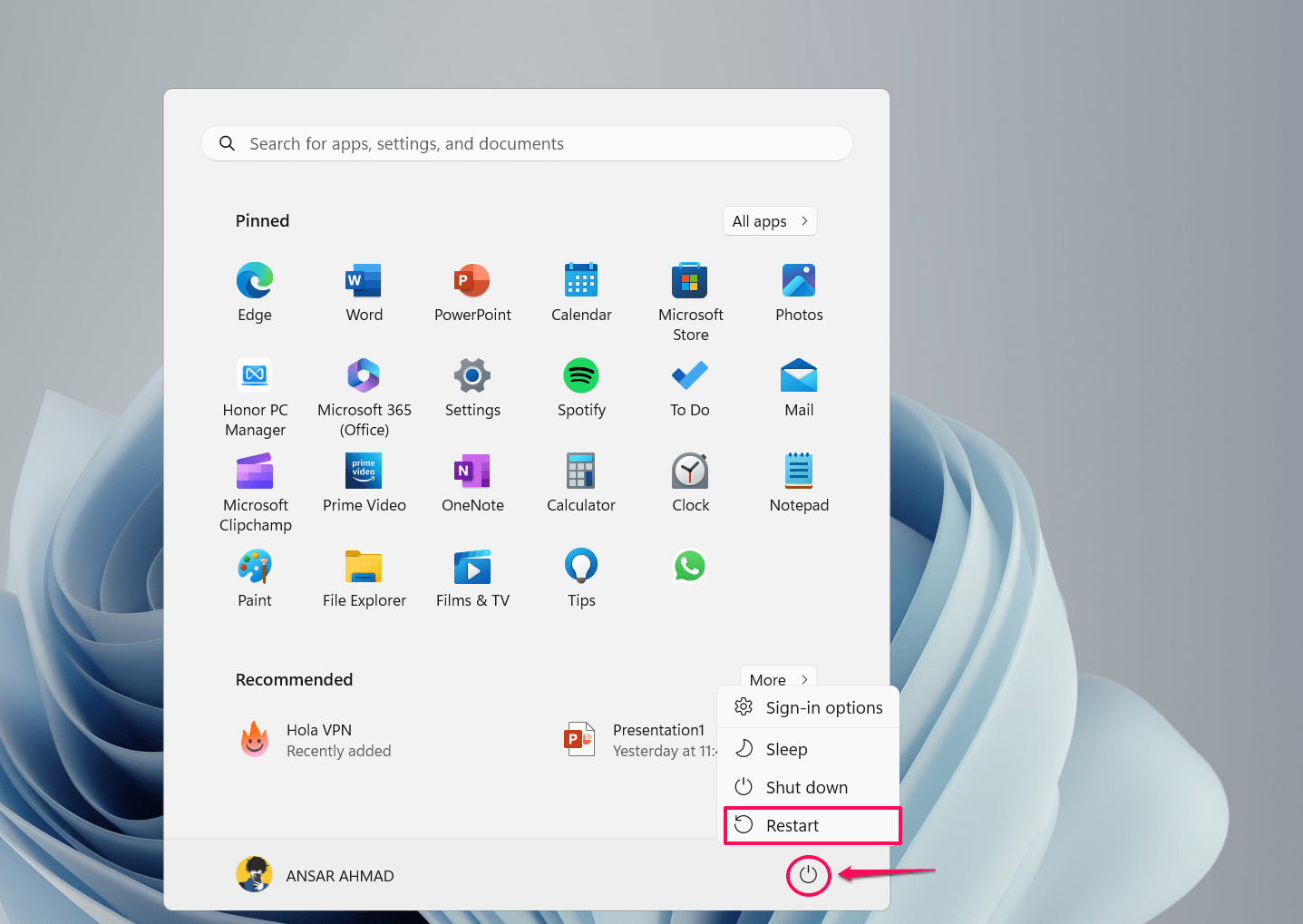Launch Microsoft 365 (Office)

point(364,396)
